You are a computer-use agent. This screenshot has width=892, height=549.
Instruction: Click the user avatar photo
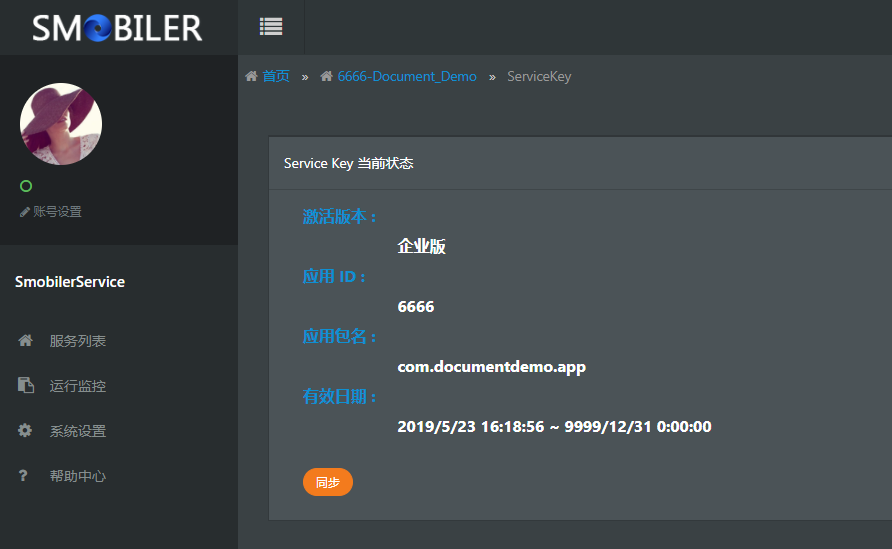click(x=61, y=124)
